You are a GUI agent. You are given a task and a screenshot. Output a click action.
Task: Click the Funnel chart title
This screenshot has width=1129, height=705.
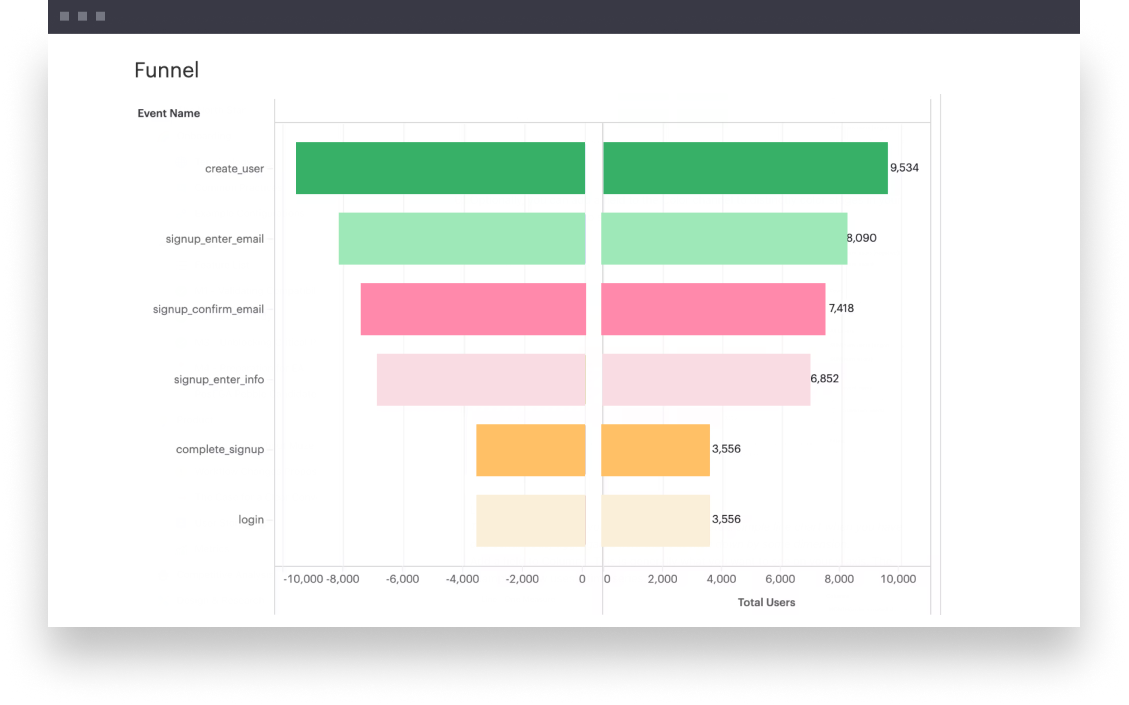coord(166,70)
